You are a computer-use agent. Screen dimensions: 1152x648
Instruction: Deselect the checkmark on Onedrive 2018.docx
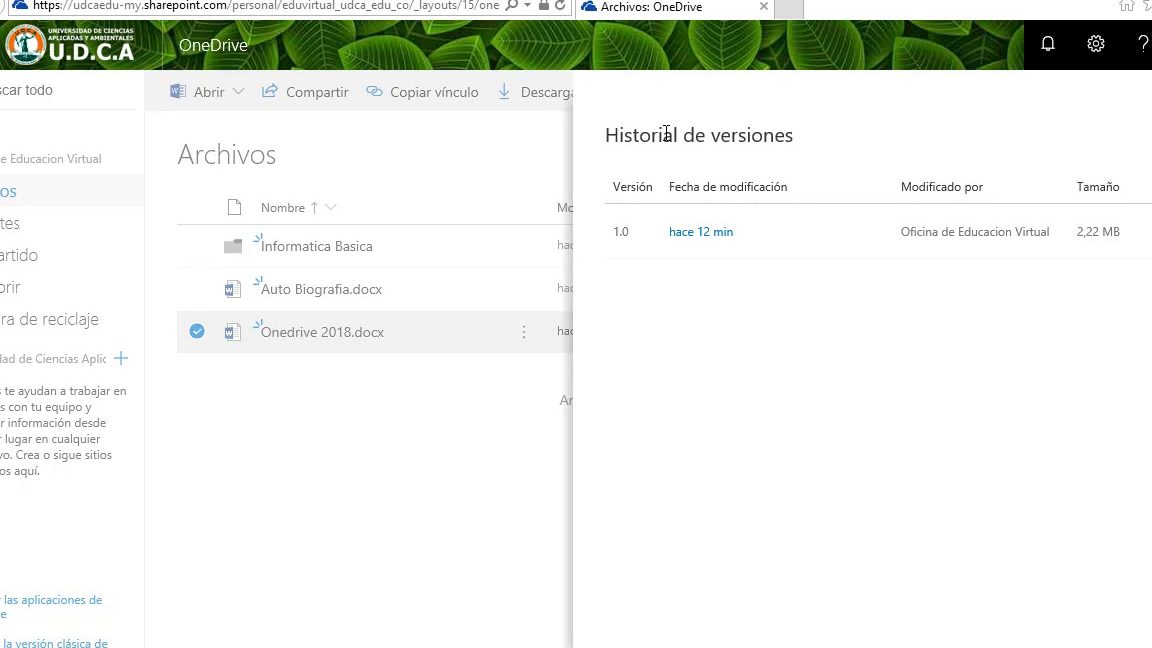196,331
